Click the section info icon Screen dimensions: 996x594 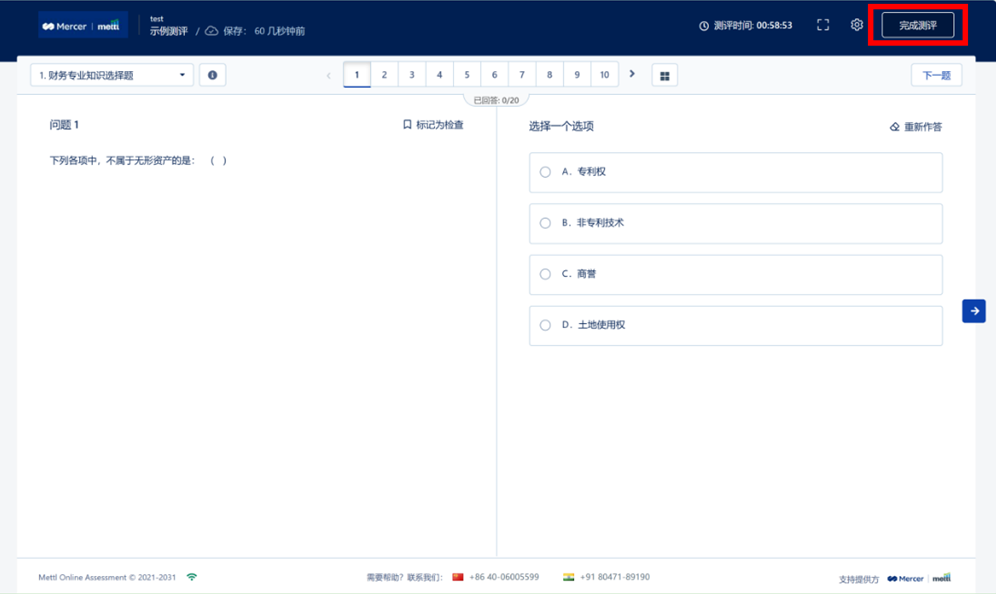(x=212, y=75)
